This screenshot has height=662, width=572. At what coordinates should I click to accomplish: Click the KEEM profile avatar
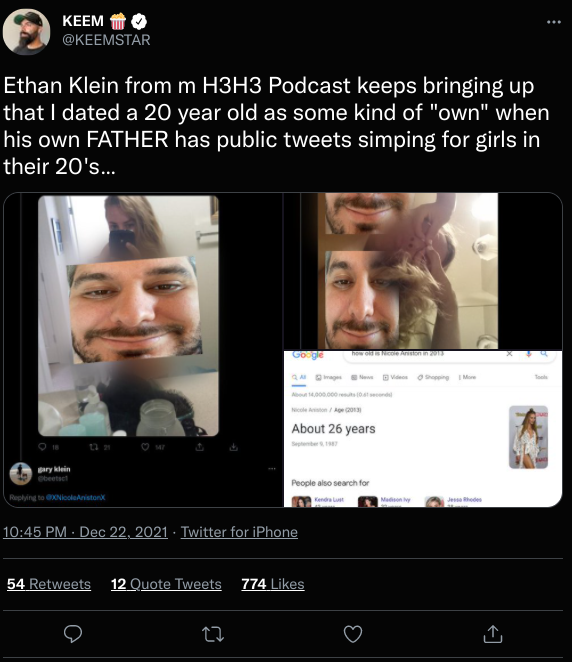(26, 32)
